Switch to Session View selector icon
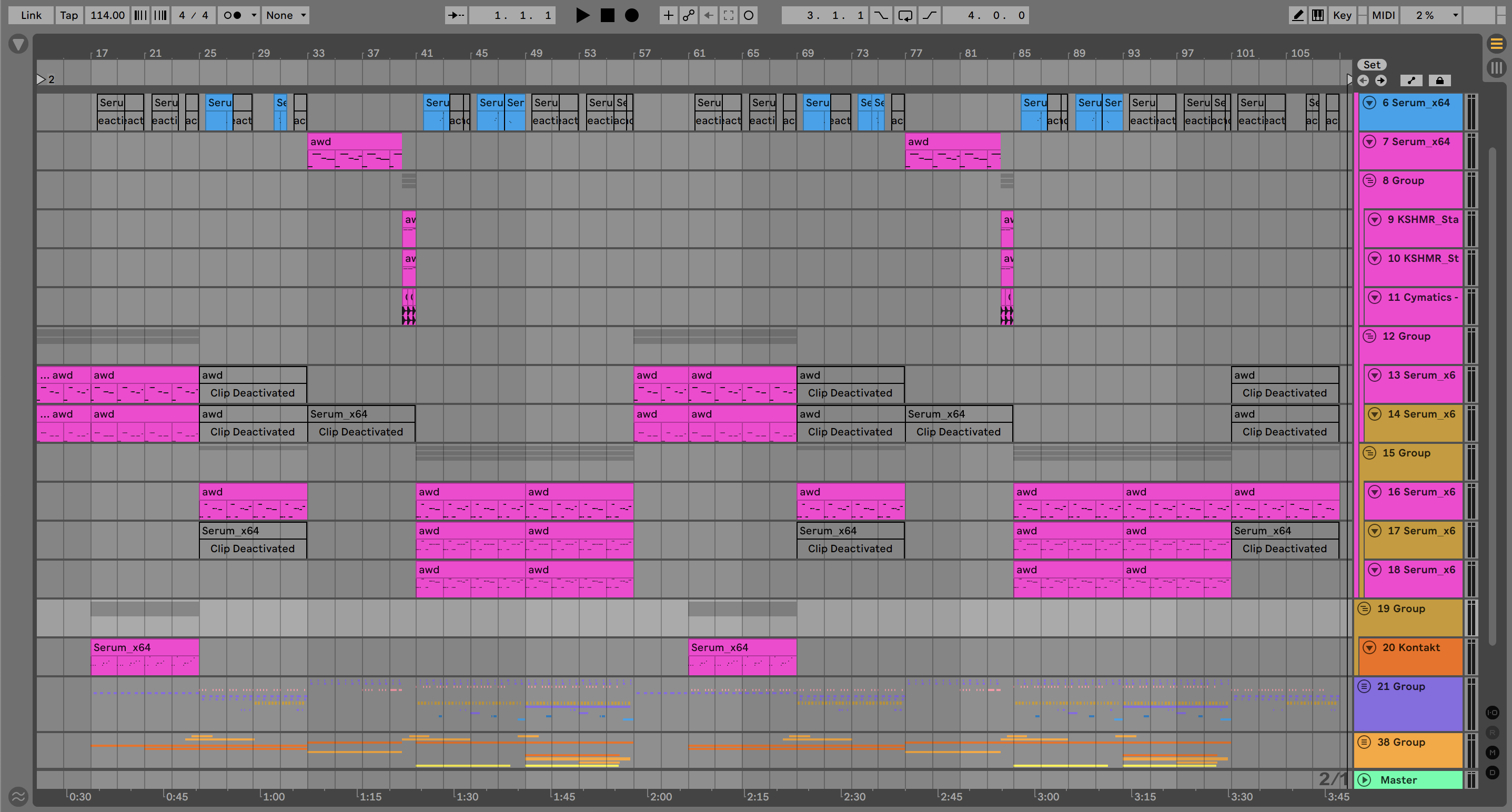Viewport: 1512px width, 812px height. [x=1496, y=68]
